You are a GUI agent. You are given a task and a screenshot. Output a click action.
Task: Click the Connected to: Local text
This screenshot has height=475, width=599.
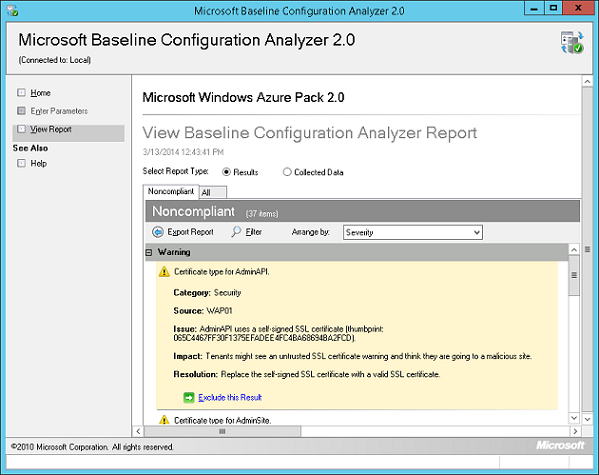(x=55, y=60)
